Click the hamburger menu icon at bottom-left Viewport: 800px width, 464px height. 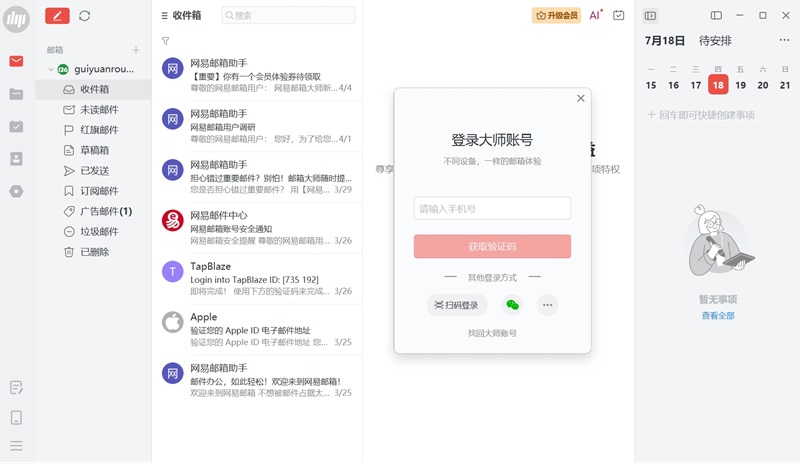point(16,445)
